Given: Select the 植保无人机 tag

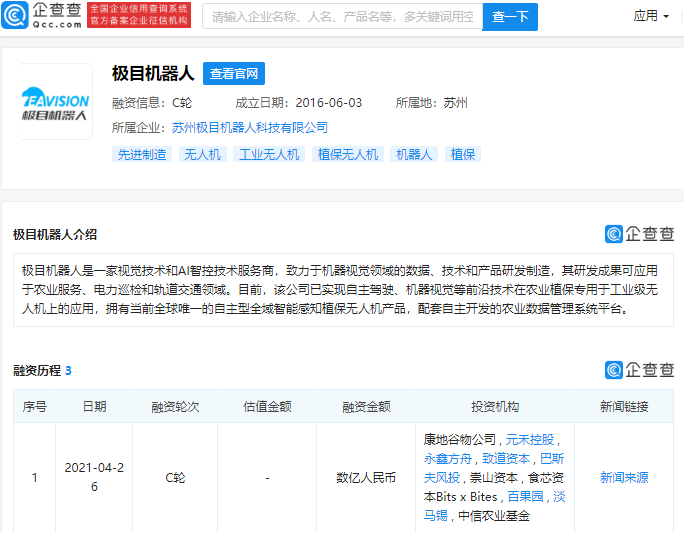Looking at the screenshot, I should click(348, 154).
